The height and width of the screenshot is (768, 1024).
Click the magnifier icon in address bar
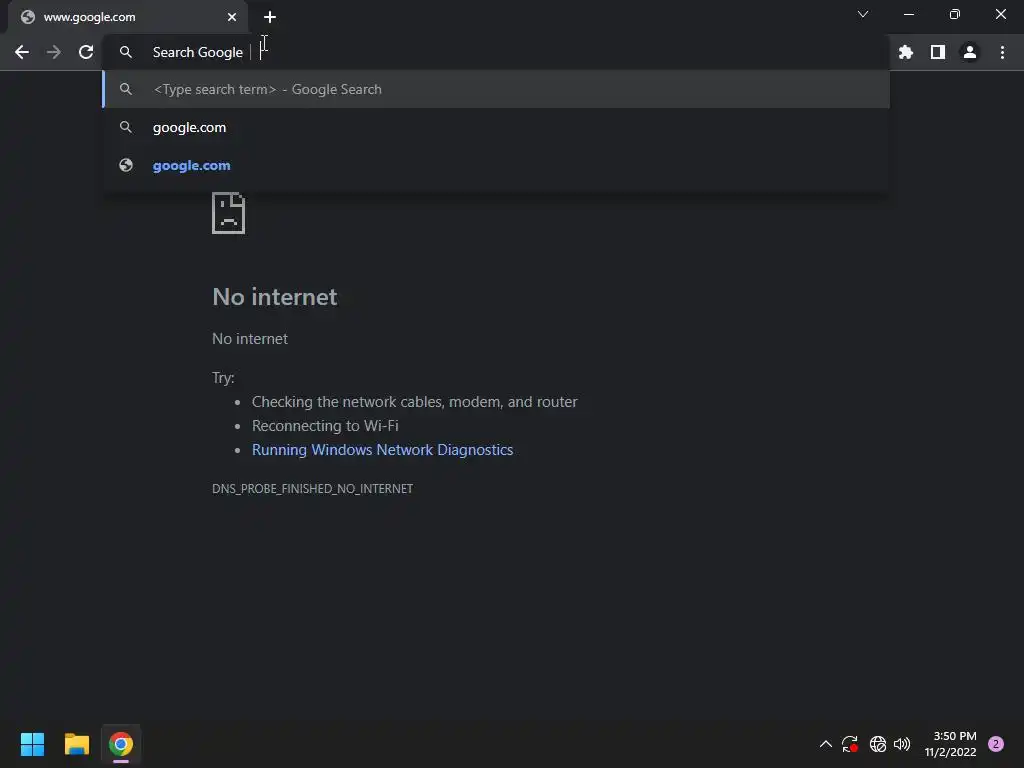pyautogui.click(x=125, y=52)
